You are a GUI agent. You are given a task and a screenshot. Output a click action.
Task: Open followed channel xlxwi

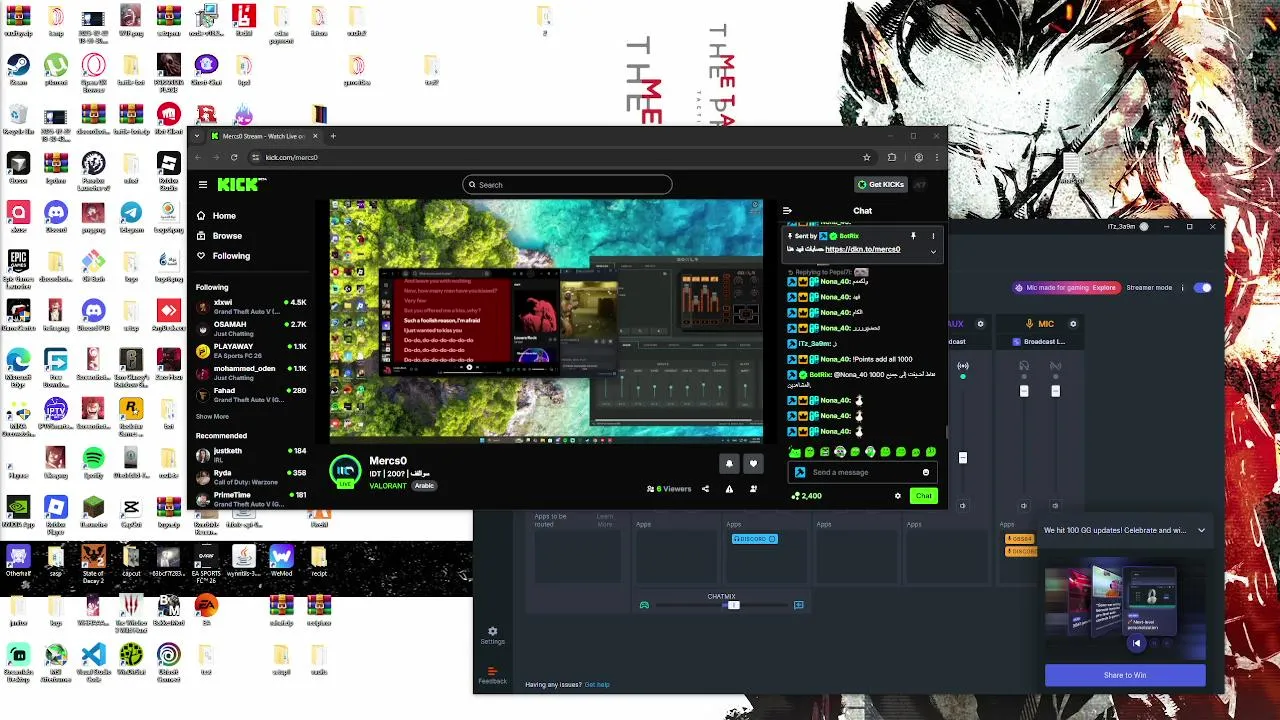pyautogui.click(x=251, y=306)
